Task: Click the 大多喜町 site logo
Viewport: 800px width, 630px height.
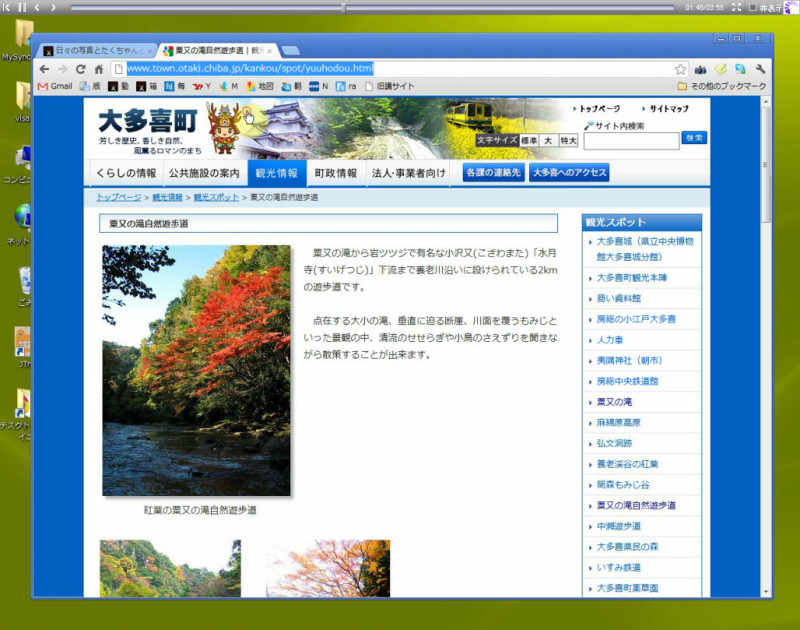Action: (148, 121)
